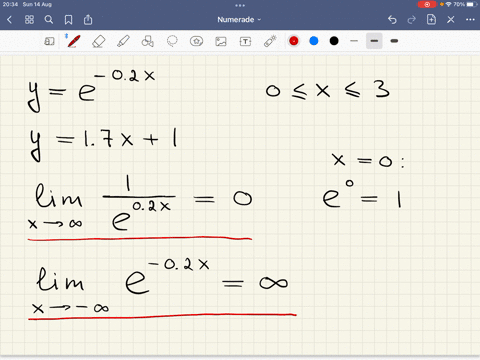Viewport: 480px width, 360px height.
Task: Open the share and export menu
Action: (x=88, y=20)
